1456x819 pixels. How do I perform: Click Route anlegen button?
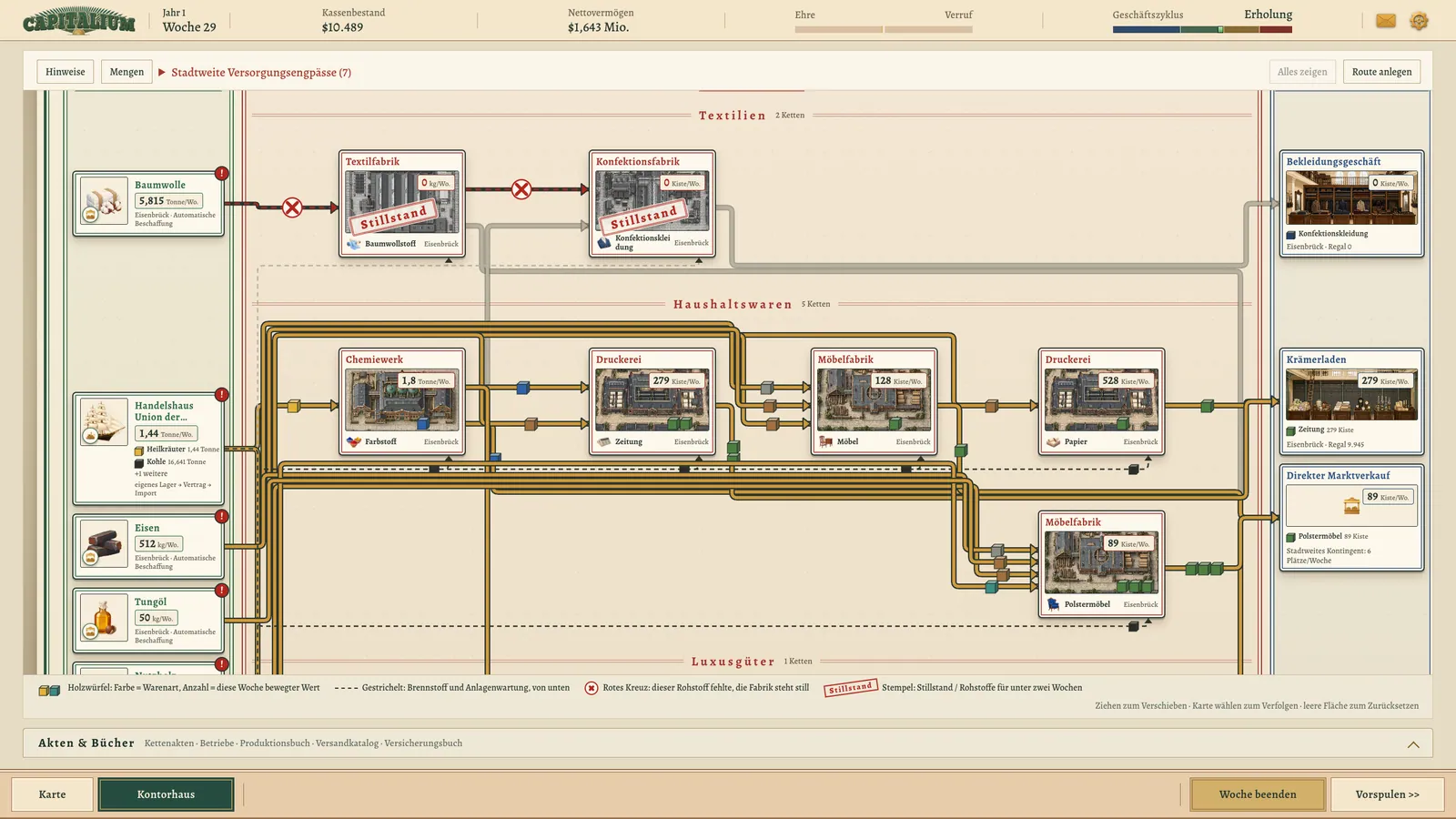(1381, 72)
